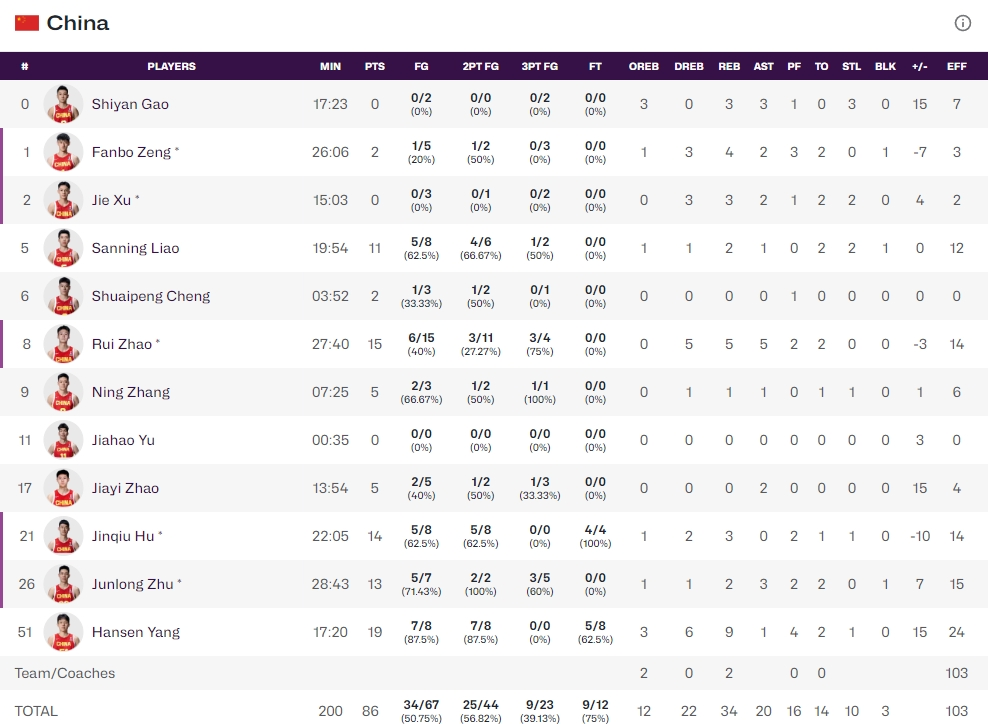Click the +/- column header
988x724 pixels.
coord(919,67)
